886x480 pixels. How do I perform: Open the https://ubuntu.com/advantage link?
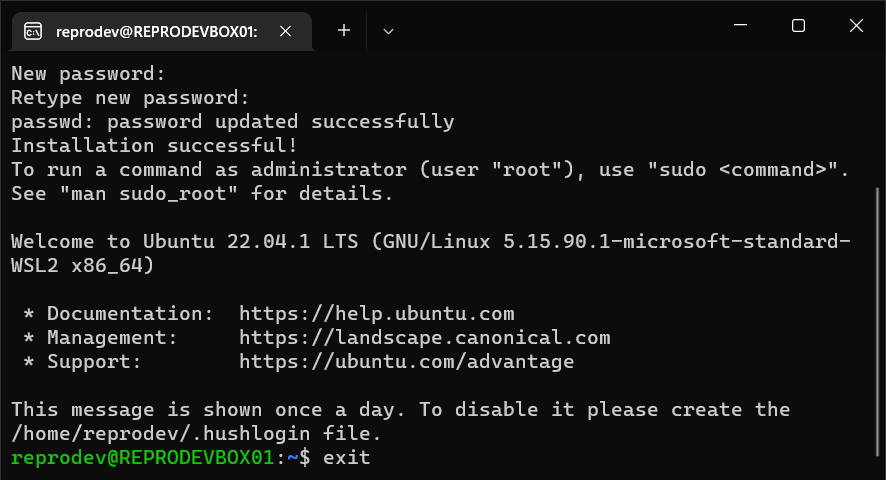406,361
